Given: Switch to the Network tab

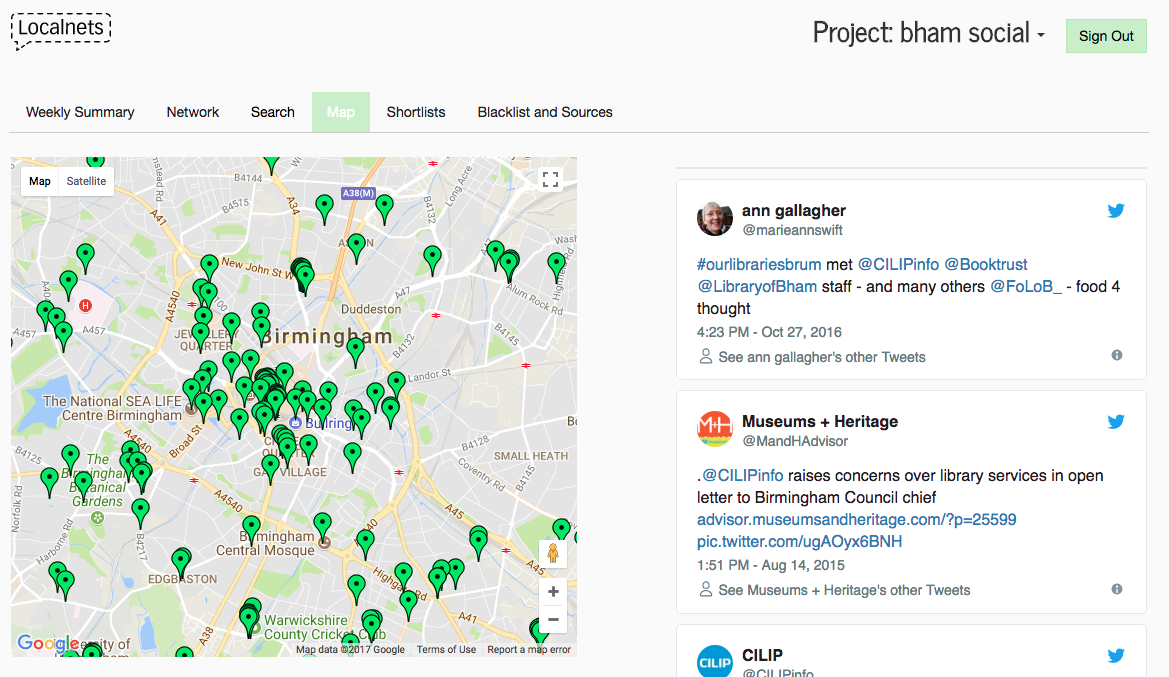Looking at the screenshot, I should pyautogui.click(x=192, y=113).
